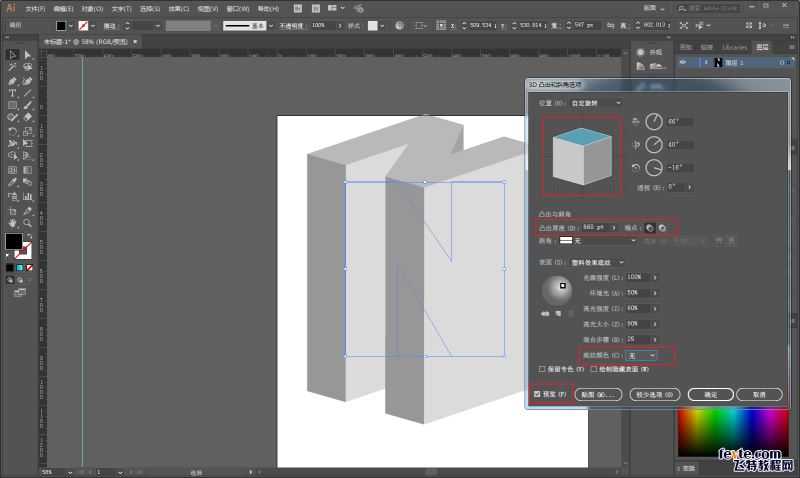Switch to the Libraries panel tab
Image resolution: width=800 pixels, height=478 pixels.
[733, 47]
